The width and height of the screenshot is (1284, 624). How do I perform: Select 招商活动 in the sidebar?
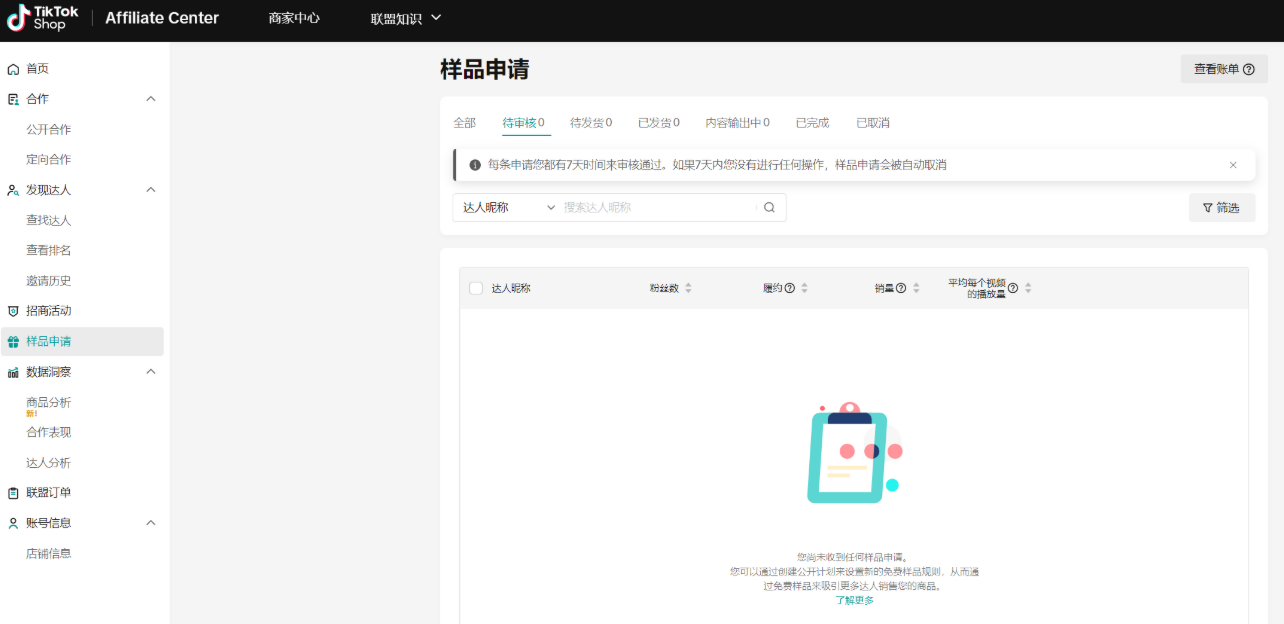point(48,310)
